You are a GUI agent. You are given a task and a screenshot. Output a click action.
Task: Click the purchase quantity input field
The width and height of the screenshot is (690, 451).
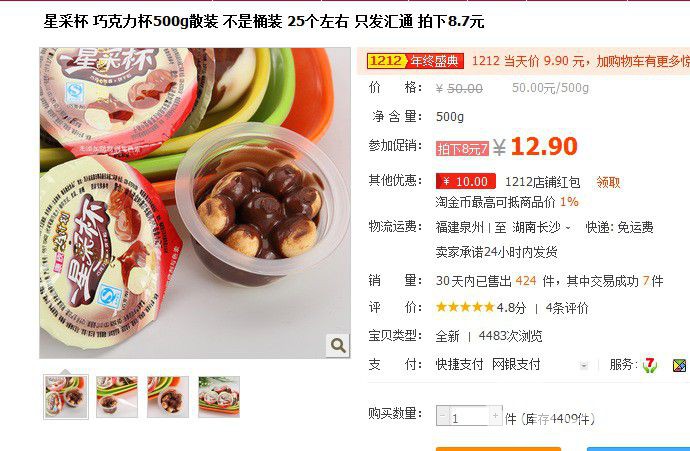[469, 416]
